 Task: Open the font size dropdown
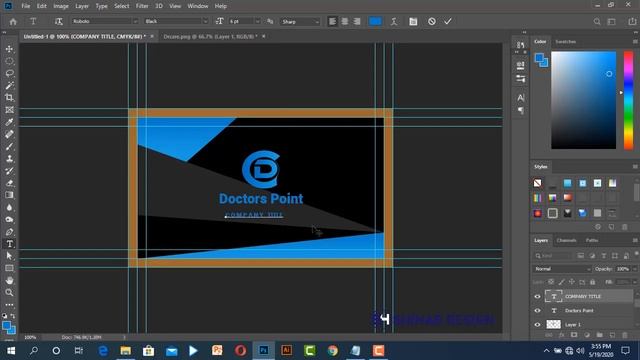tap(257, 22)
